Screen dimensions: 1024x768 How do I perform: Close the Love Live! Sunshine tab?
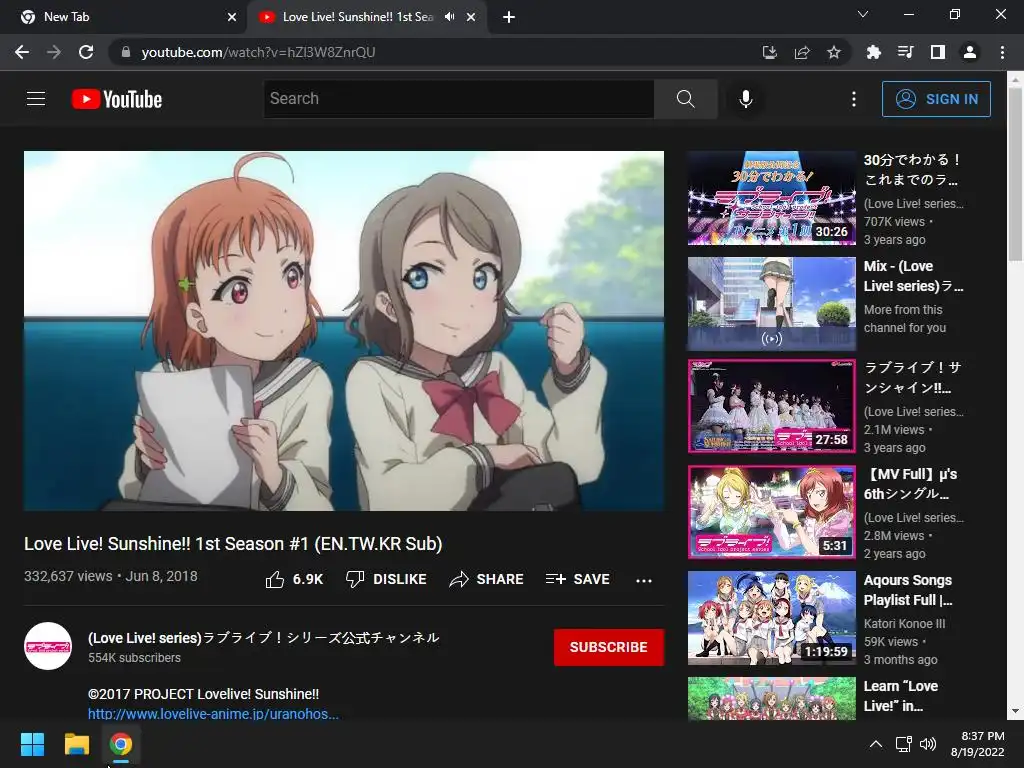point(471,17)
